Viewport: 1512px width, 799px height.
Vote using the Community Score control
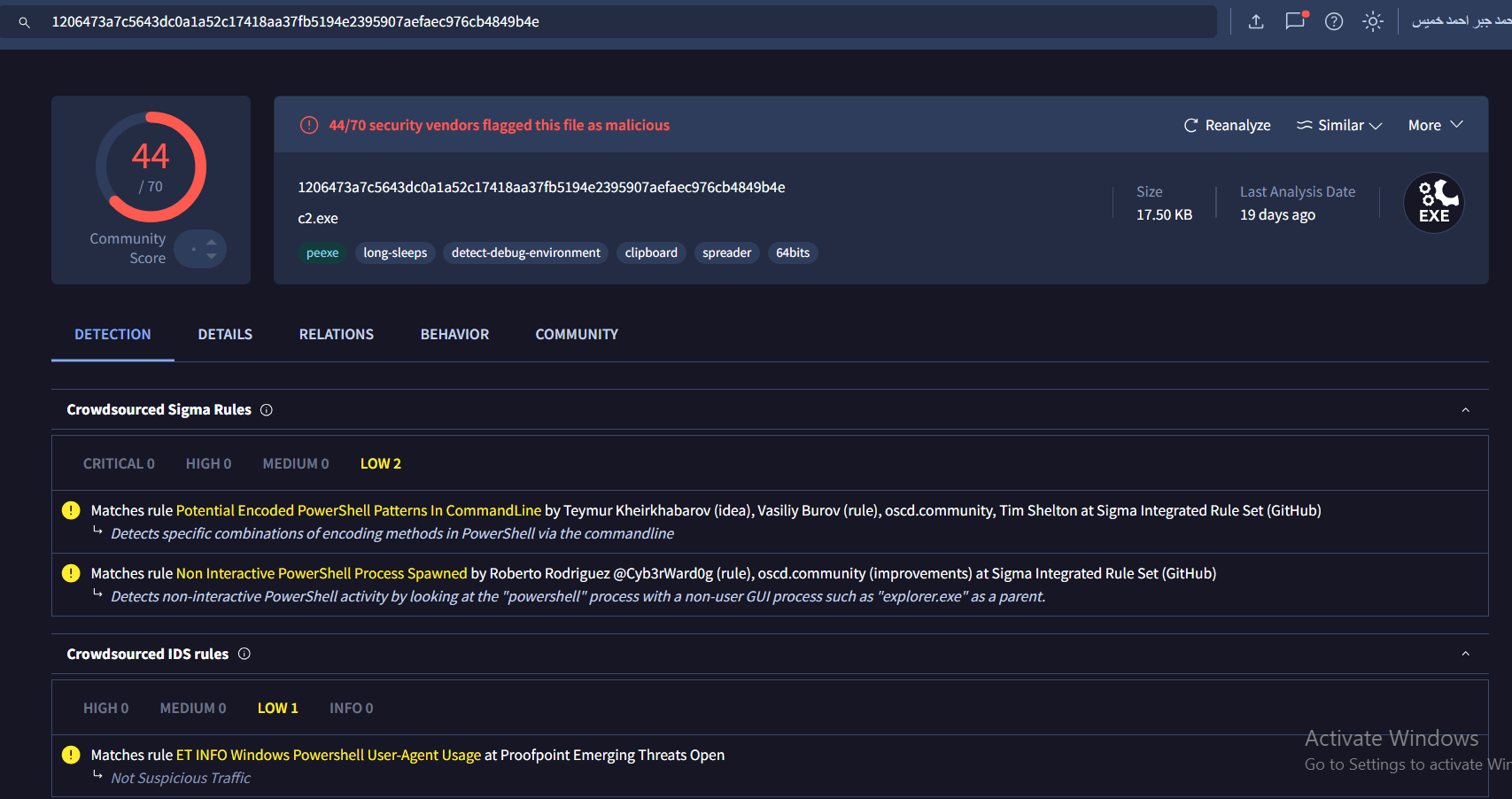click(x=201, y=249)
